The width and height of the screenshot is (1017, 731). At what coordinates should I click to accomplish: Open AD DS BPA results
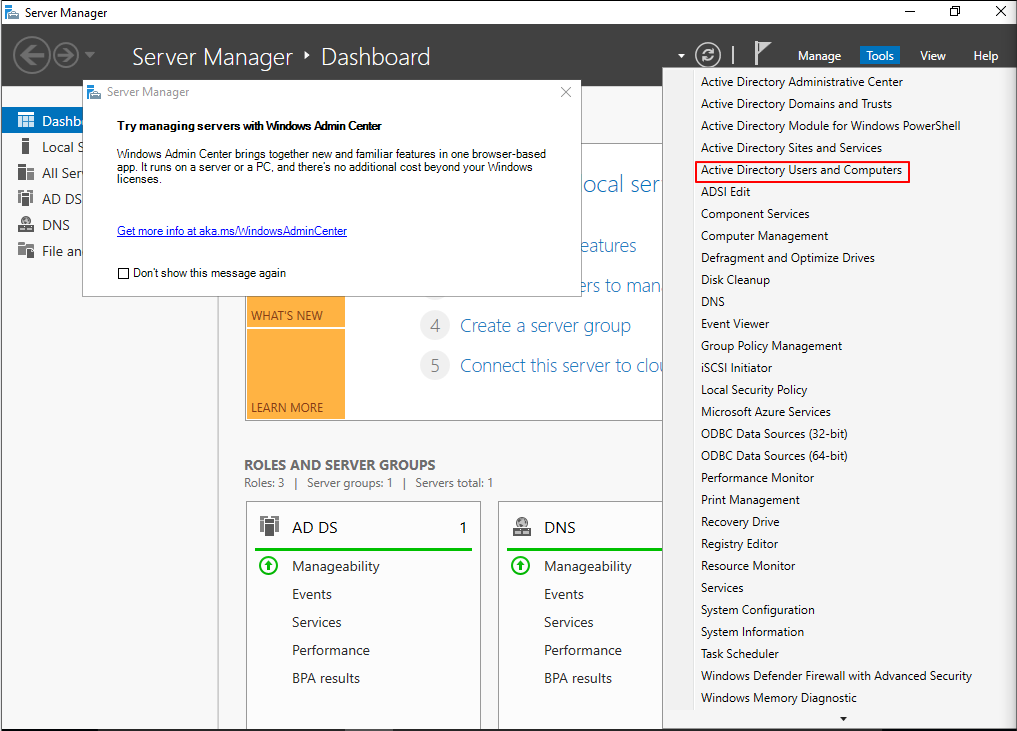tap(326, 678)
